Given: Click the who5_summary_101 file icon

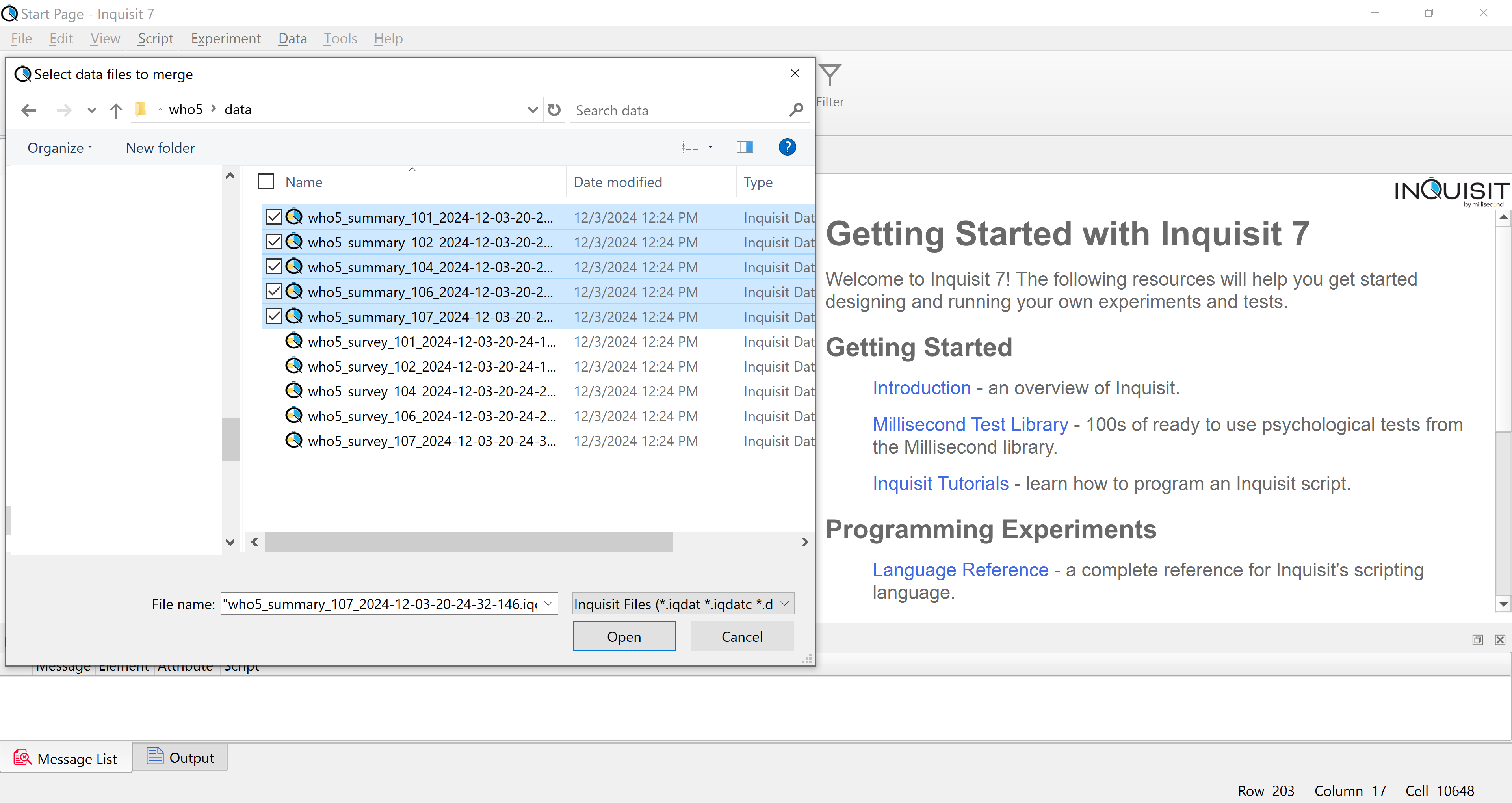Looking at the screenshot, I should (293, 217).
